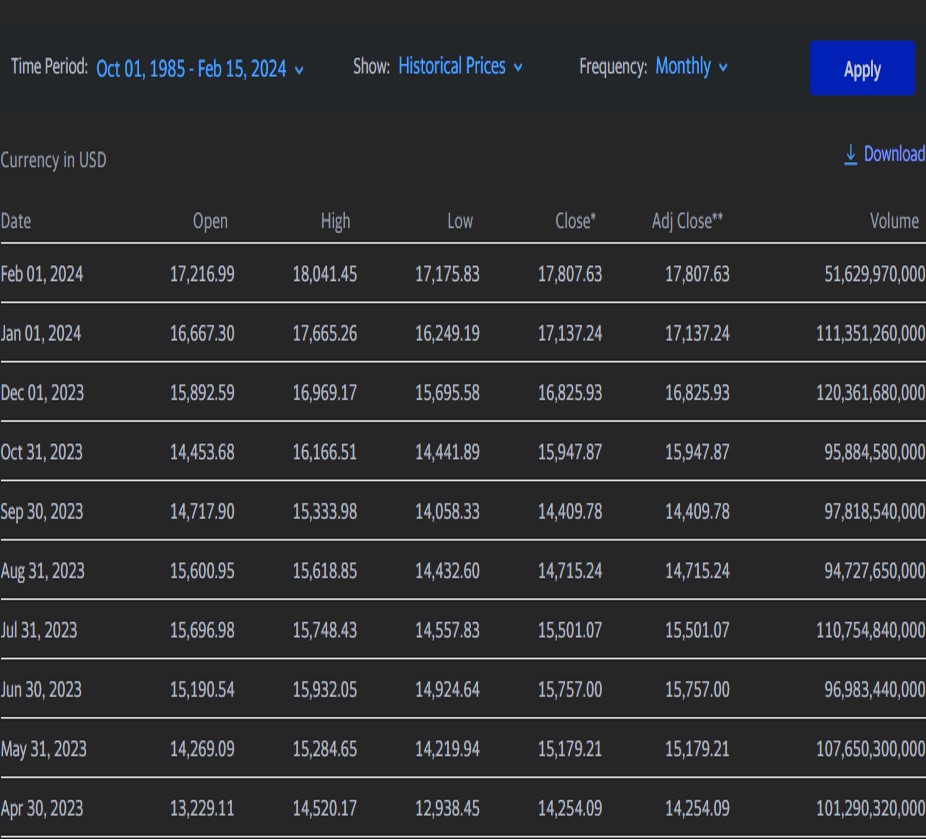Image resolution: width=926 pixels, height=839 pixels.
Task: Click the Close* column header
Action: click(575, 221)
